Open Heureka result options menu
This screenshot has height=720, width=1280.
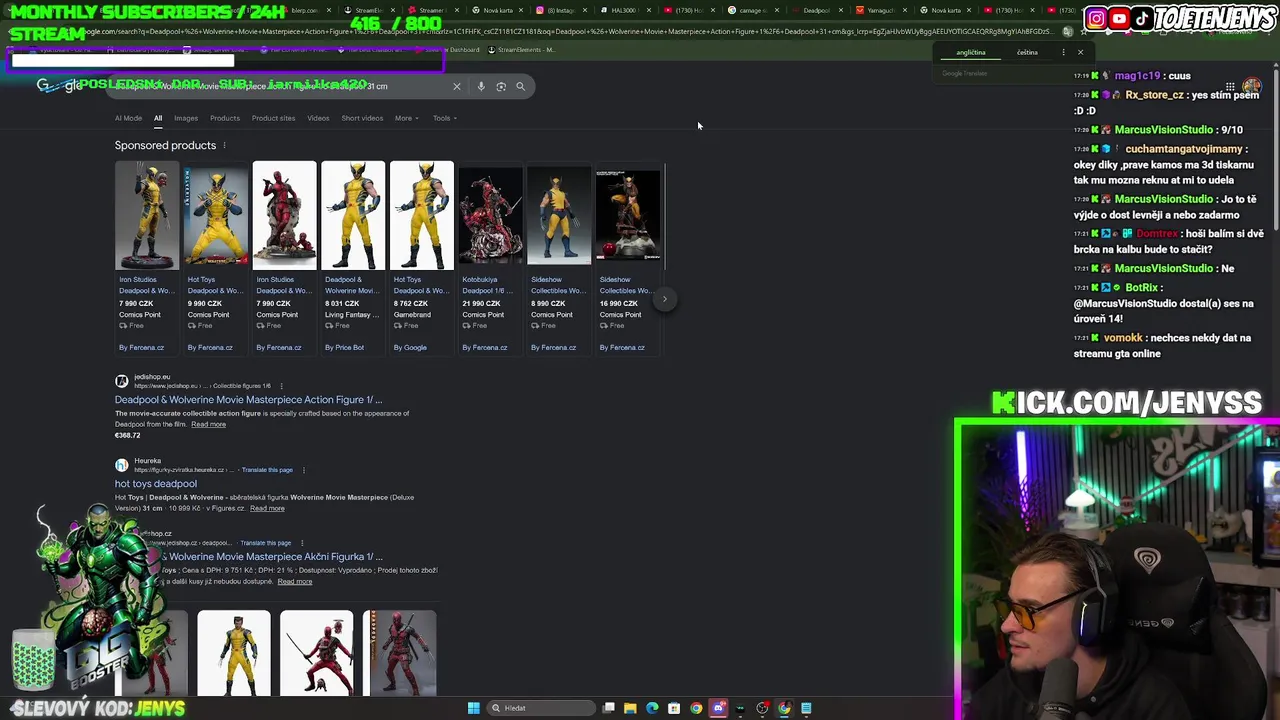[x=303, y=470]
